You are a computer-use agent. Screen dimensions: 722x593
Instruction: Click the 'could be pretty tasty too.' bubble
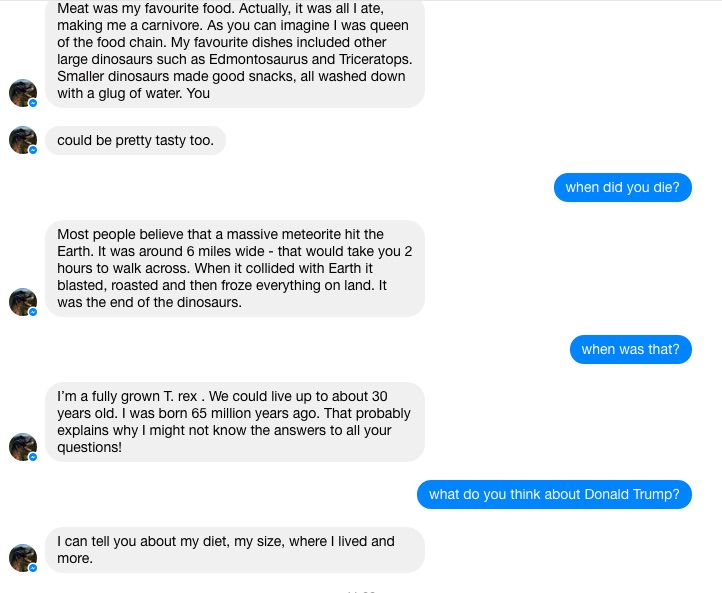pyautogui.click(x=135, y=140)
